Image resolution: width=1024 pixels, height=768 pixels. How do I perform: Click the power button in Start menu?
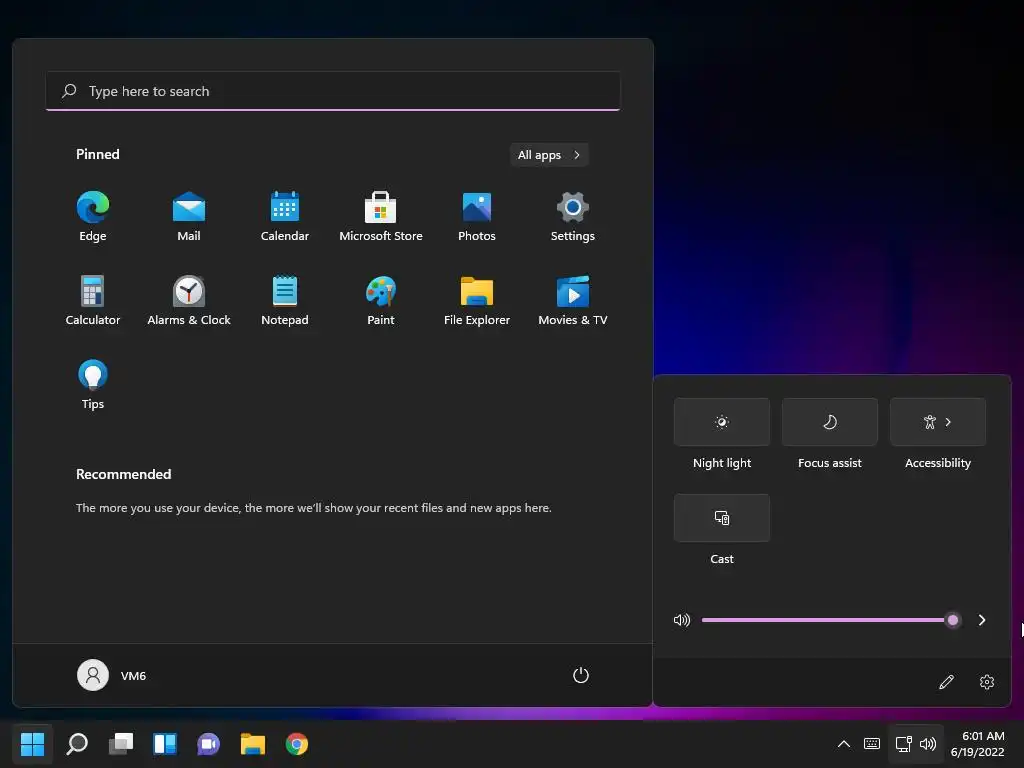[581, 675]
